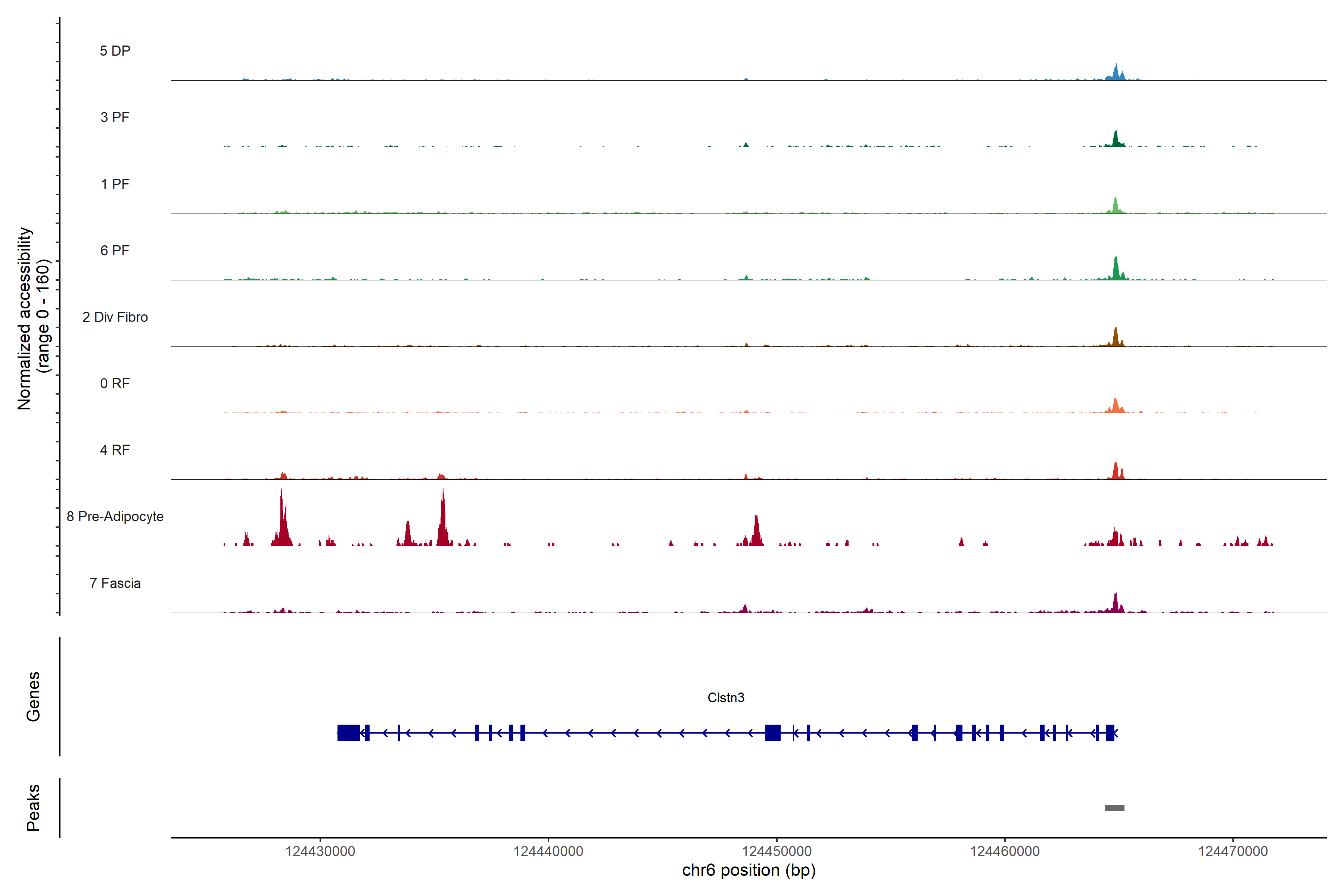Click the large Clstn3 exon block mid-gene

[x=772, y=732]
